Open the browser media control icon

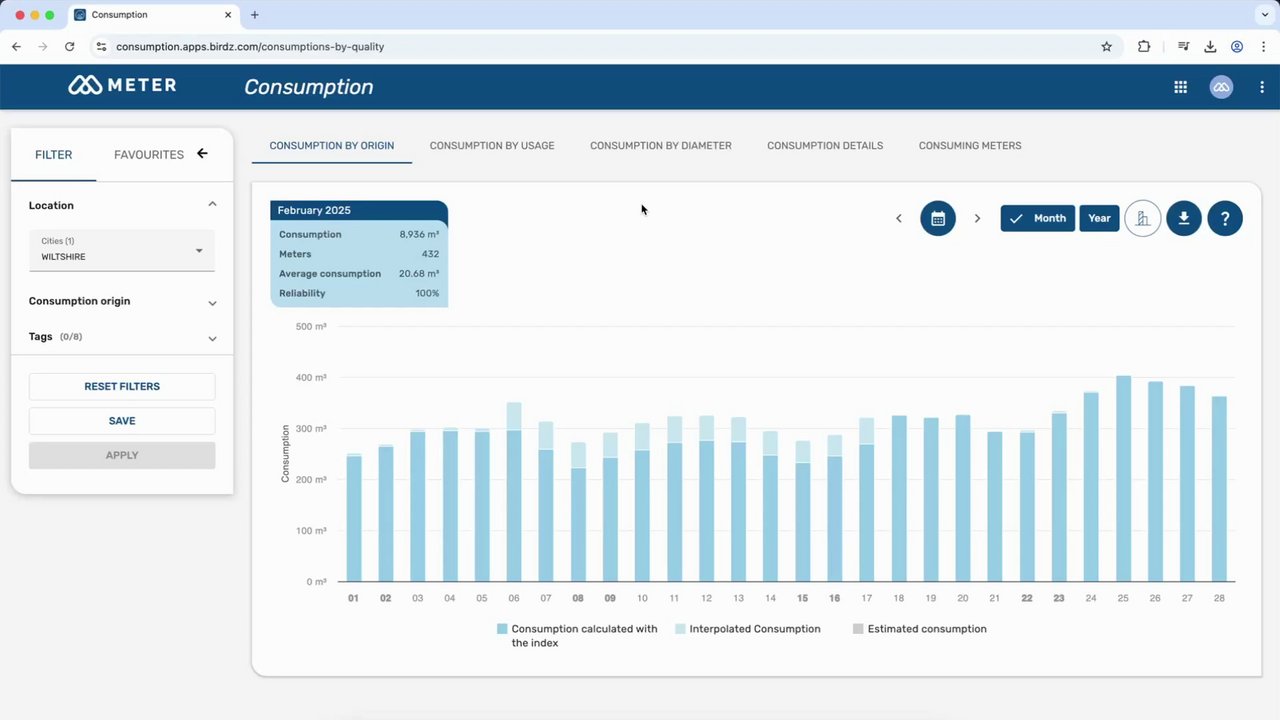pos(1184,46)
